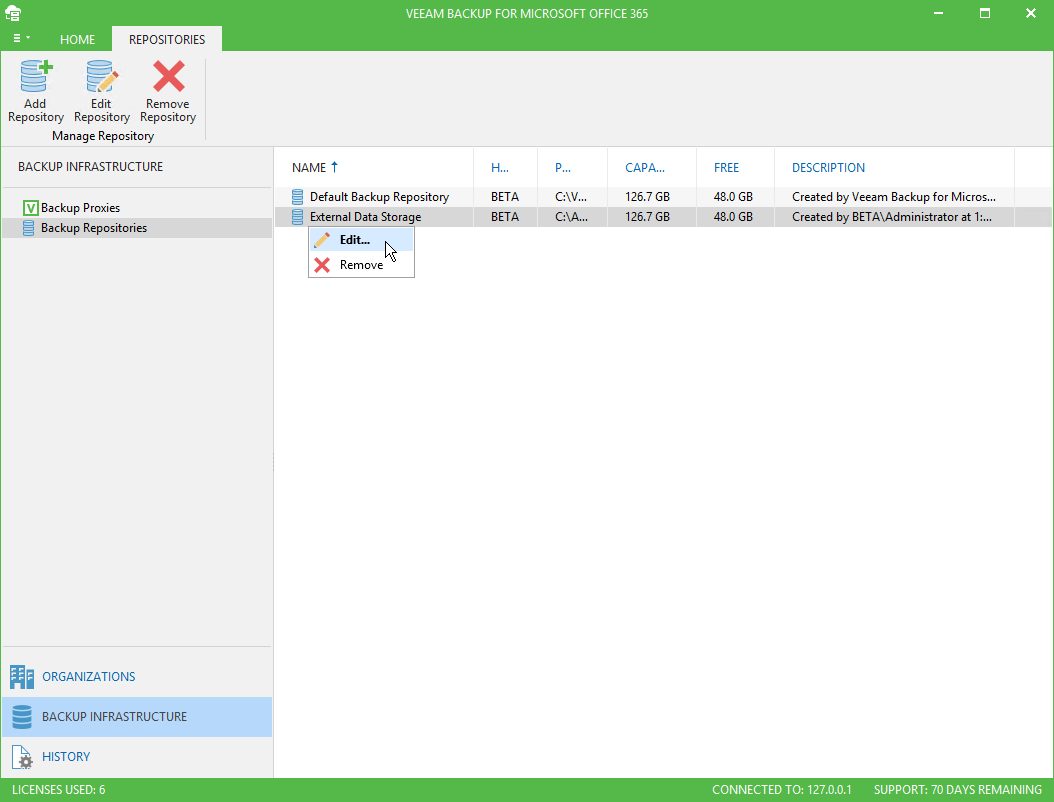Click the External Data Storage row icon
This screenshot has width=1054, height=802.
297,217
